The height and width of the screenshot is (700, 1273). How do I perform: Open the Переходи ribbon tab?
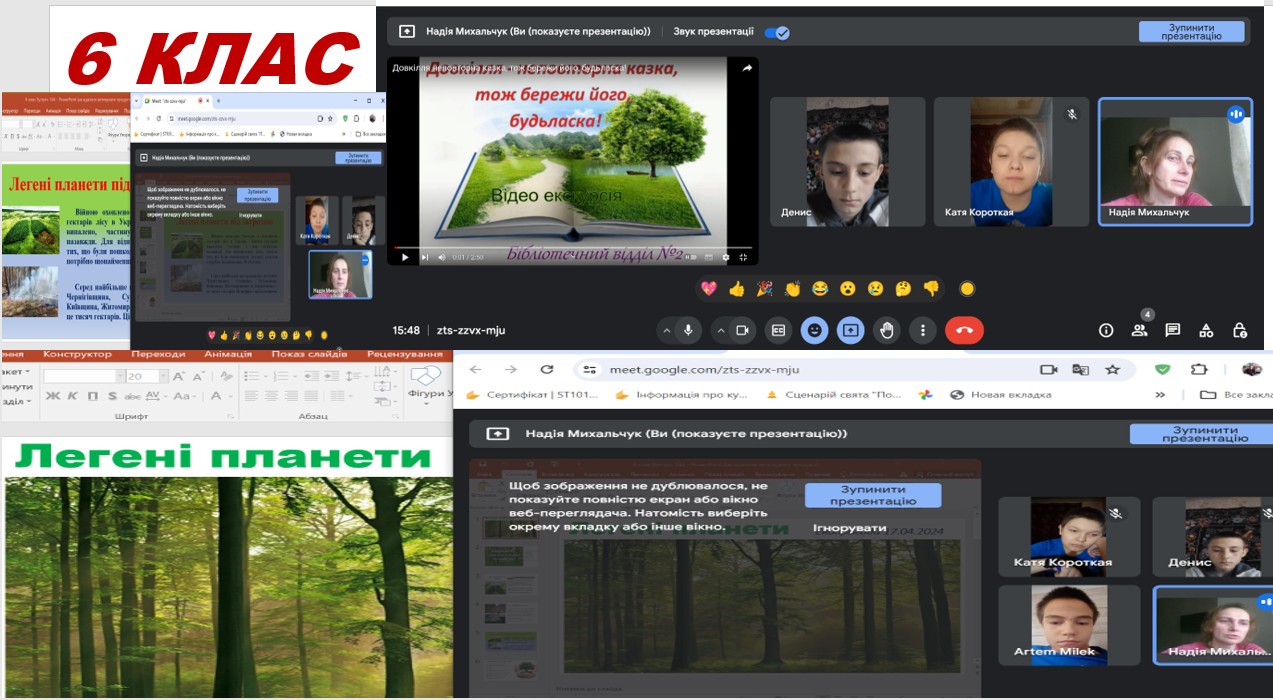coord(158,354)
